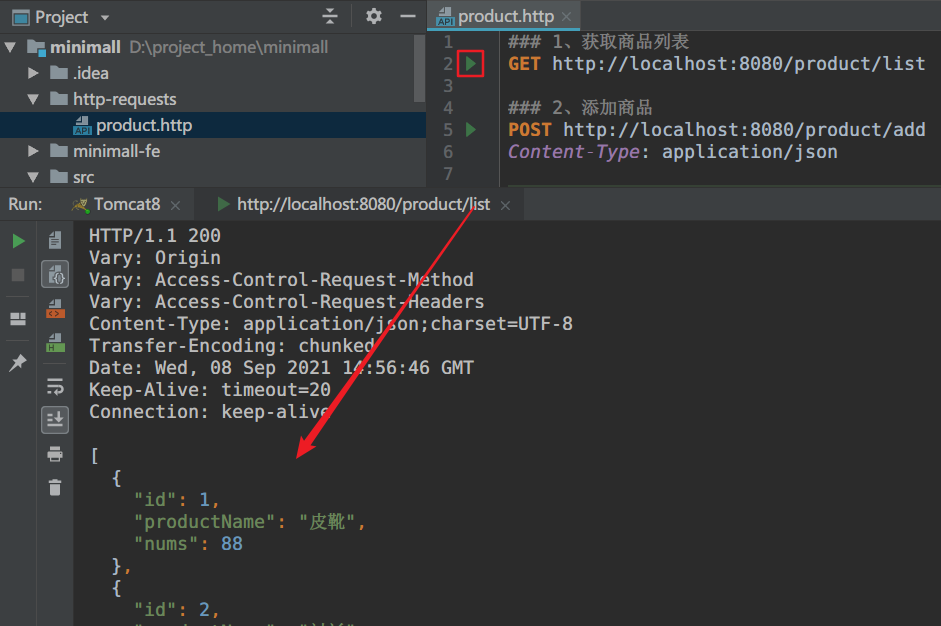Viewport: 941px width, 626px height.
Task: Click the POST request URL in editor
Action: point(744,130)
